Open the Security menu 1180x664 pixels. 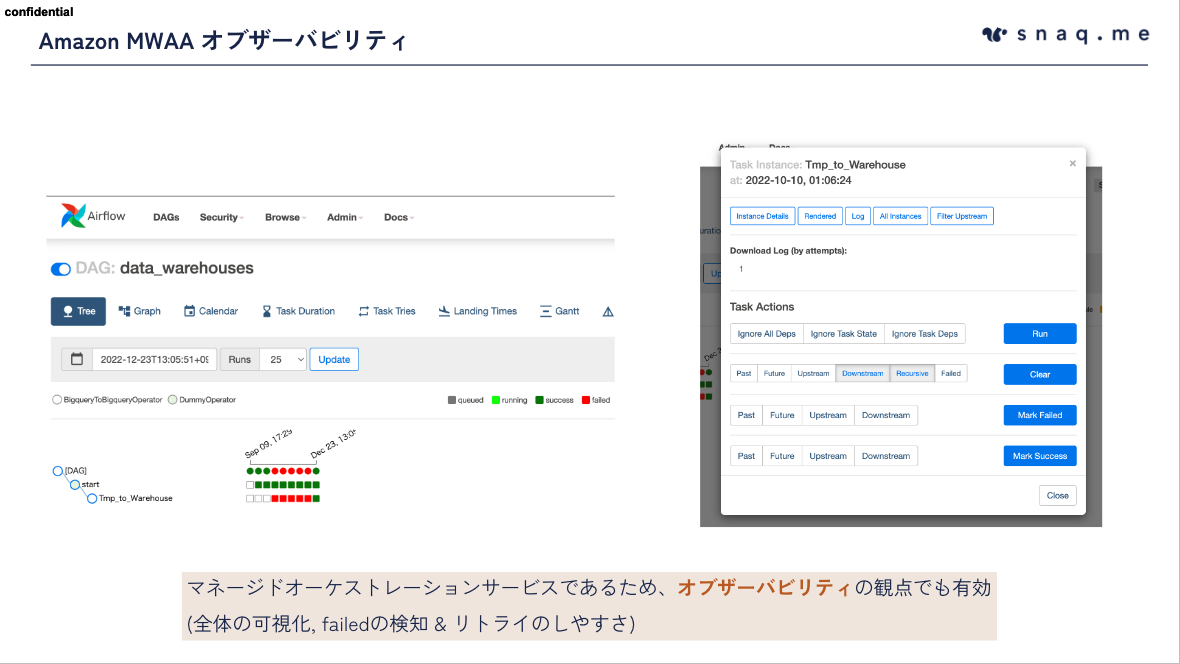pos(221,217)
